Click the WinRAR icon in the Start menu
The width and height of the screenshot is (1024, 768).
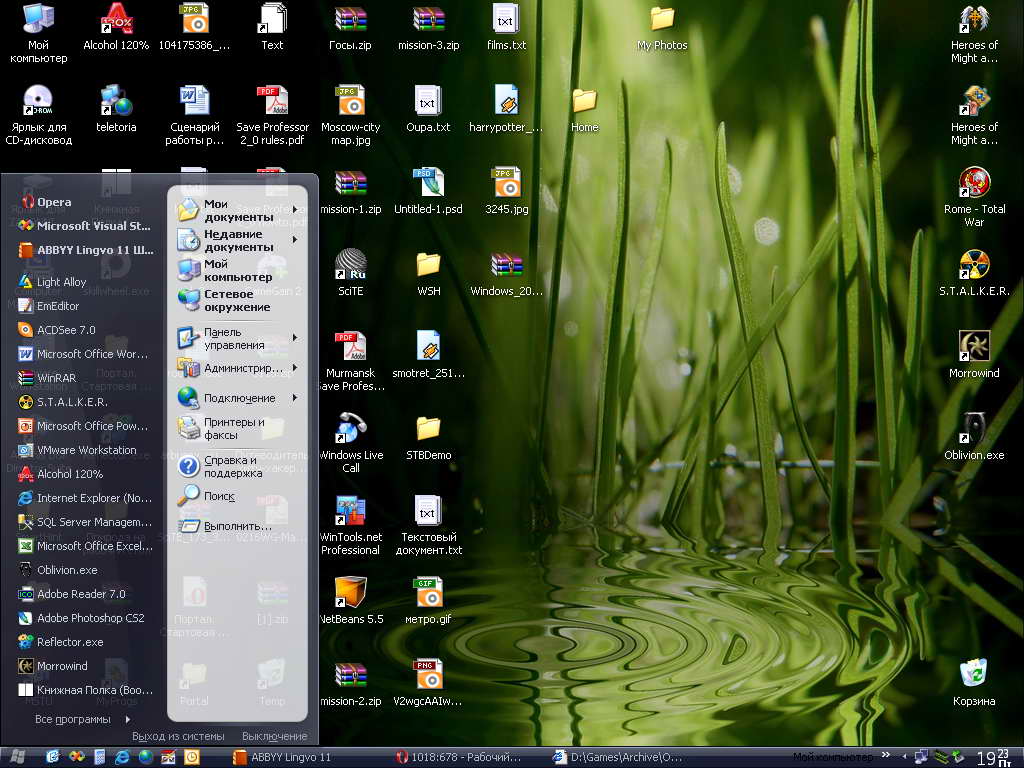tap(25, 377)
